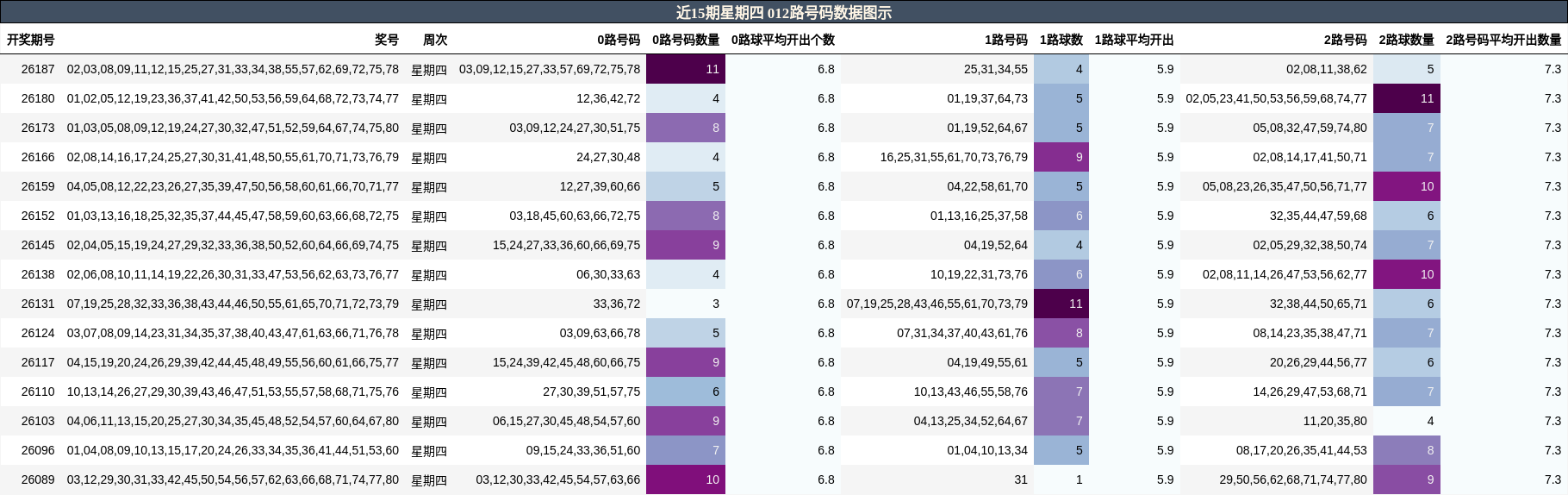
Task: Click 0路号码 cell 09,15,24,33,36,51,60
Action: [583, 450]
